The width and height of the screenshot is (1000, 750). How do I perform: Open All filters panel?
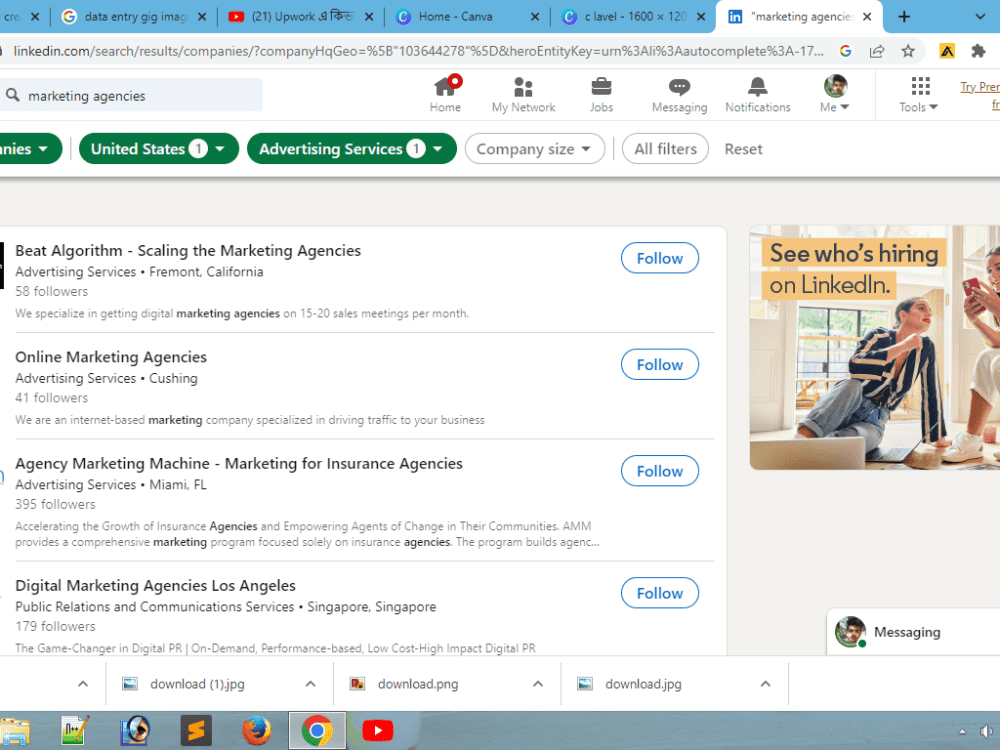click(665, 149)
